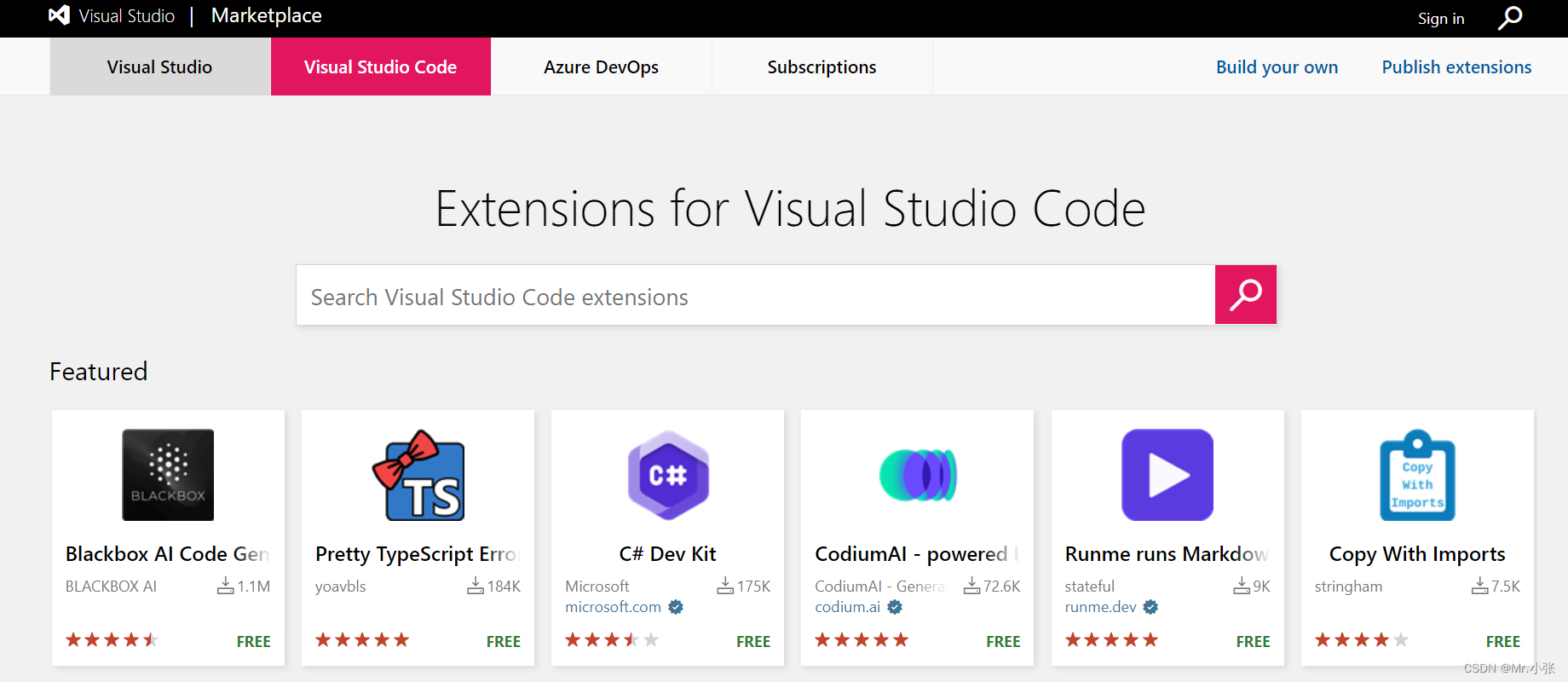Image resolution: width=1568 pixels, height=682 pixels.
Task: Click the 175K download icon
Action: point(725,586)
